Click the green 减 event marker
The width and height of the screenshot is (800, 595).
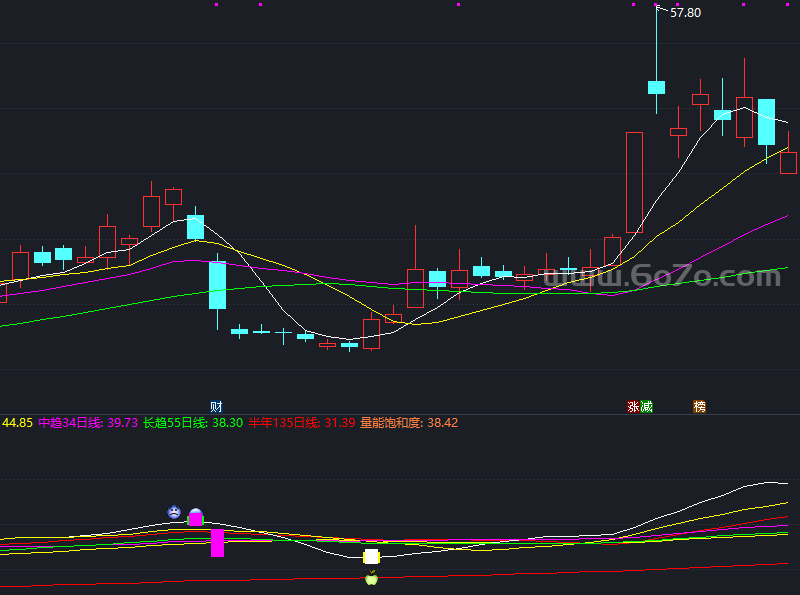click(646, 407)
